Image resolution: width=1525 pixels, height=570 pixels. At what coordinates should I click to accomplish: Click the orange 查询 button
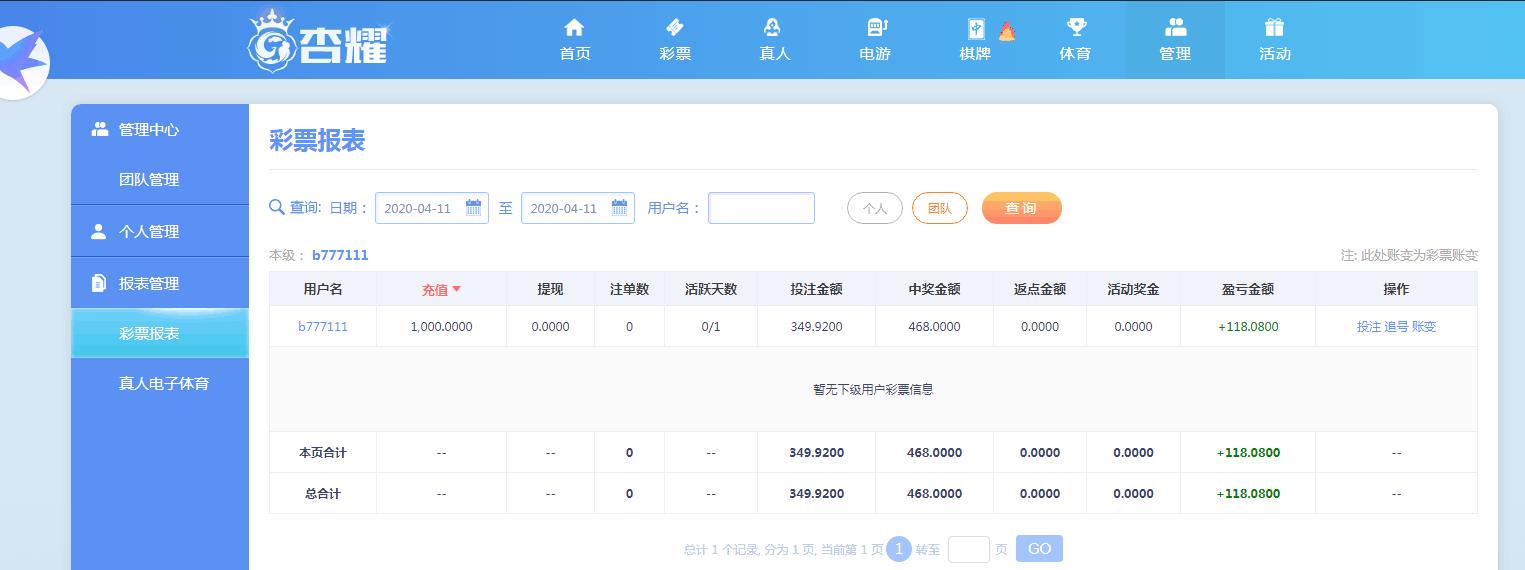coord(1021,208)
